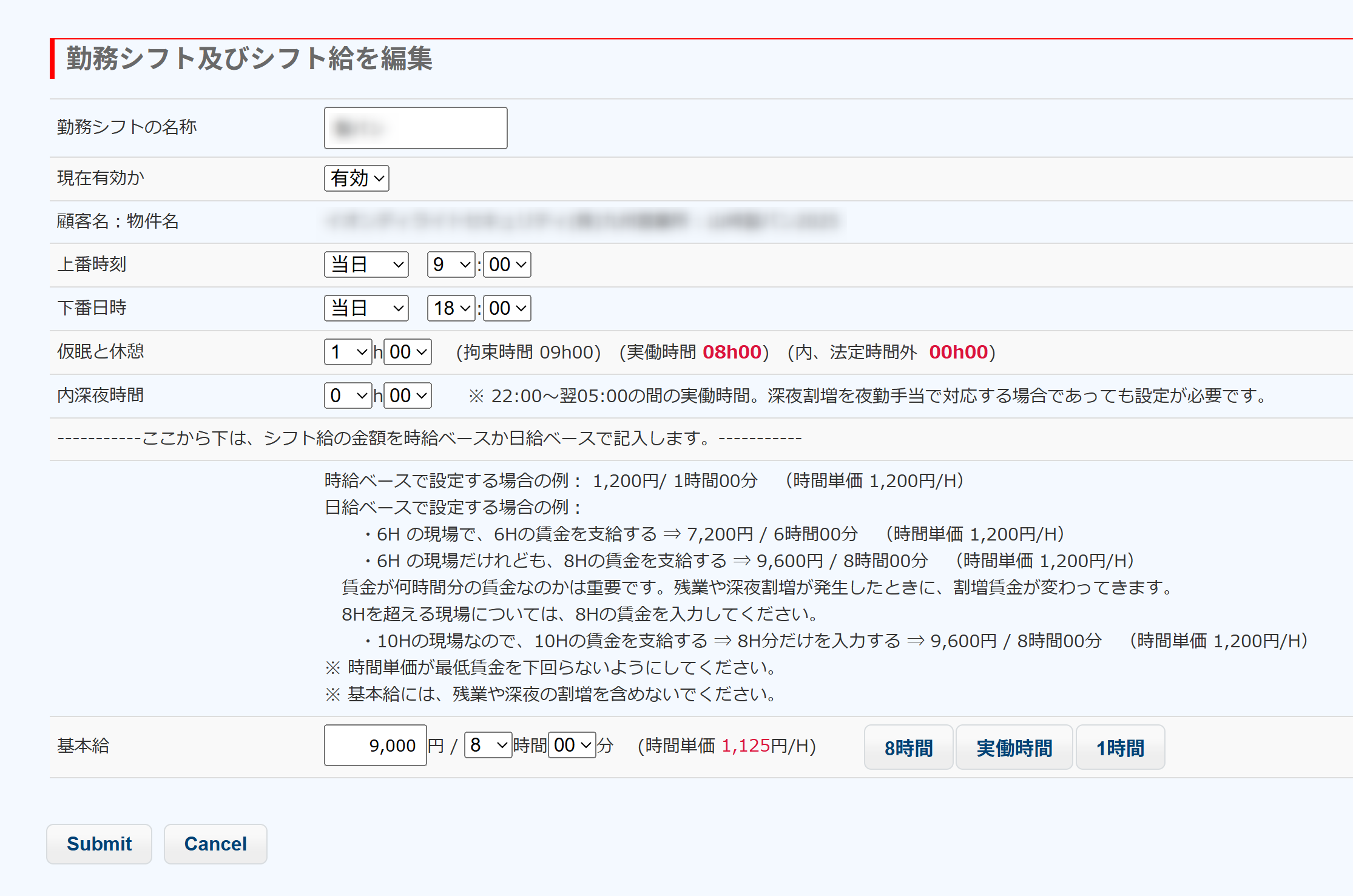Open the 基本給 minutes dropdown (分)
This screenshot has height=896, width=1353.
(x=572, y=745)
